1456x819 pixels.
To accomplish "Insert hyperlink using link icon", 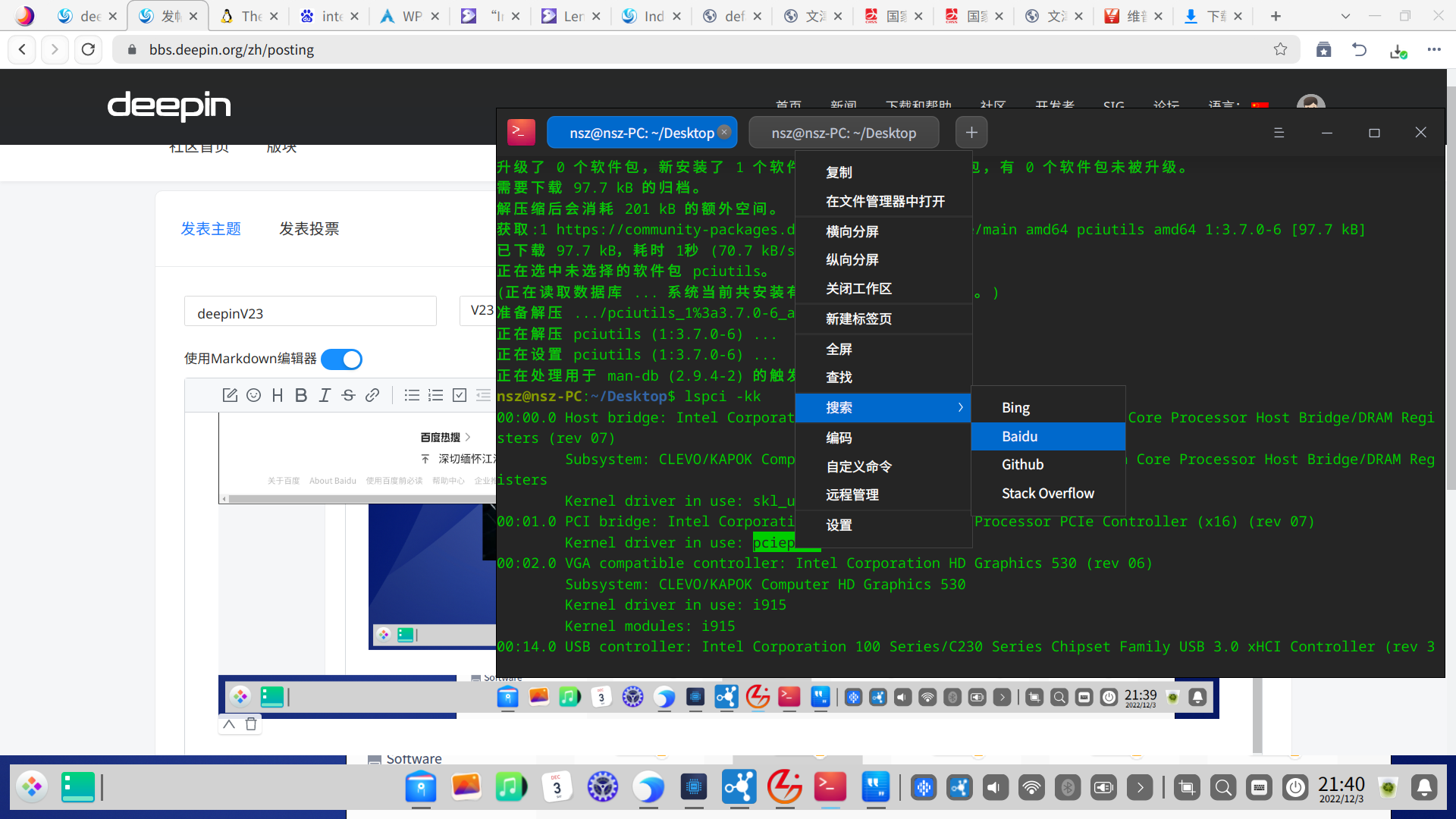I will pyautogui.click(x=372, y=395).
